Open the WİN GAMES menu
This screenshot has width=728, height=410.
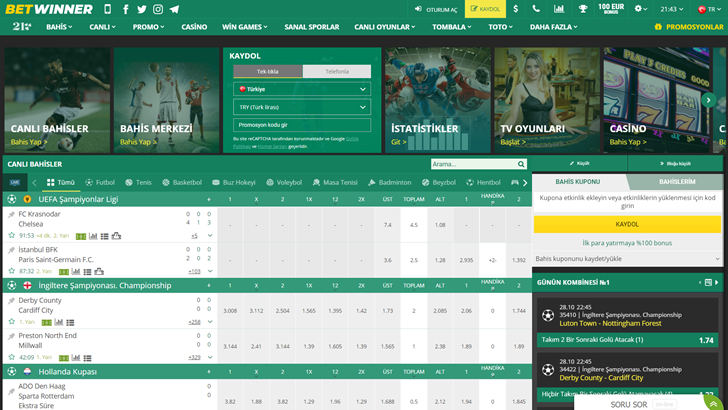244,27
